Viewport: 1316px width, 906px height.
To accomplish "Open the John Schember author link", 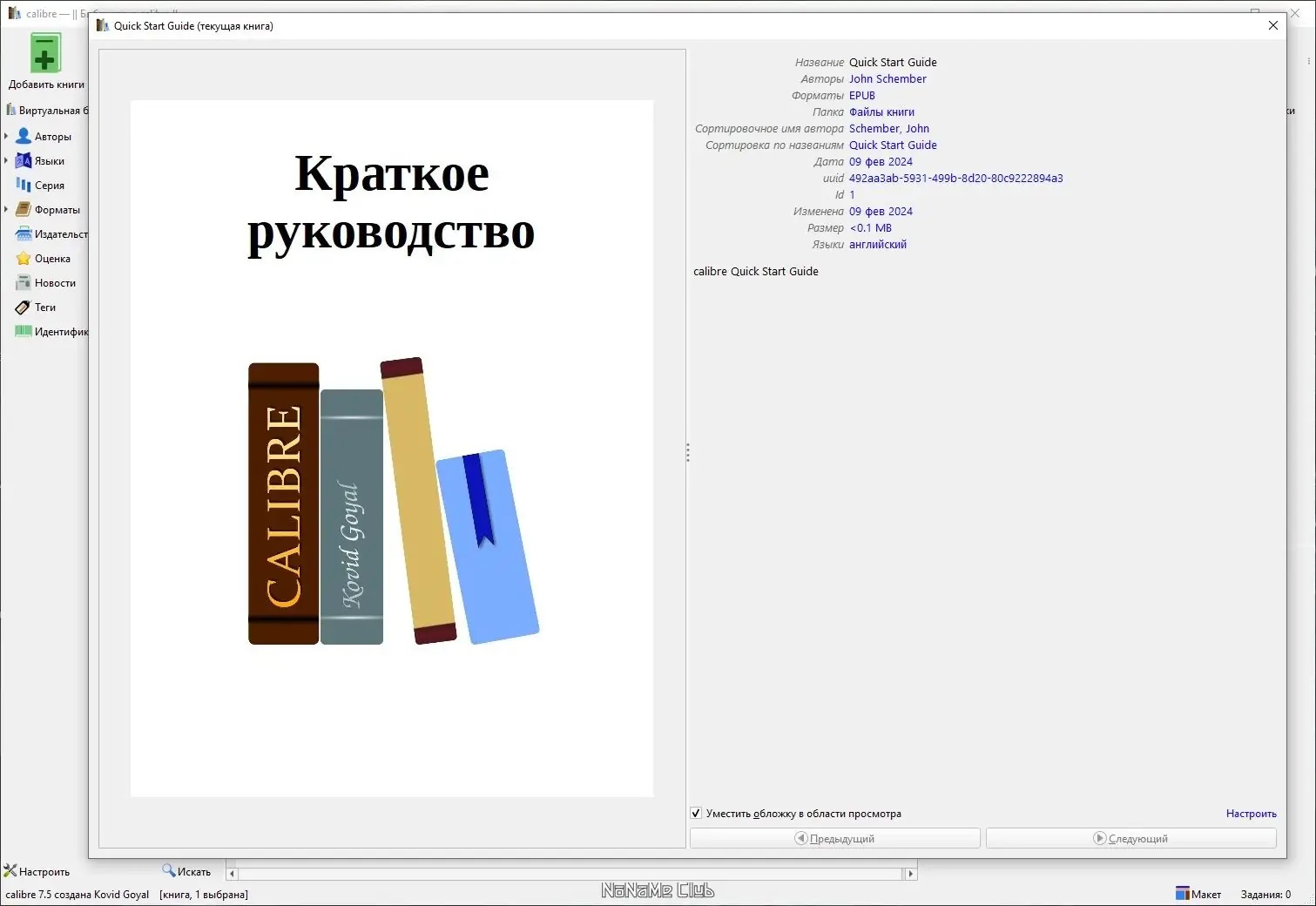I will point(887,78).
